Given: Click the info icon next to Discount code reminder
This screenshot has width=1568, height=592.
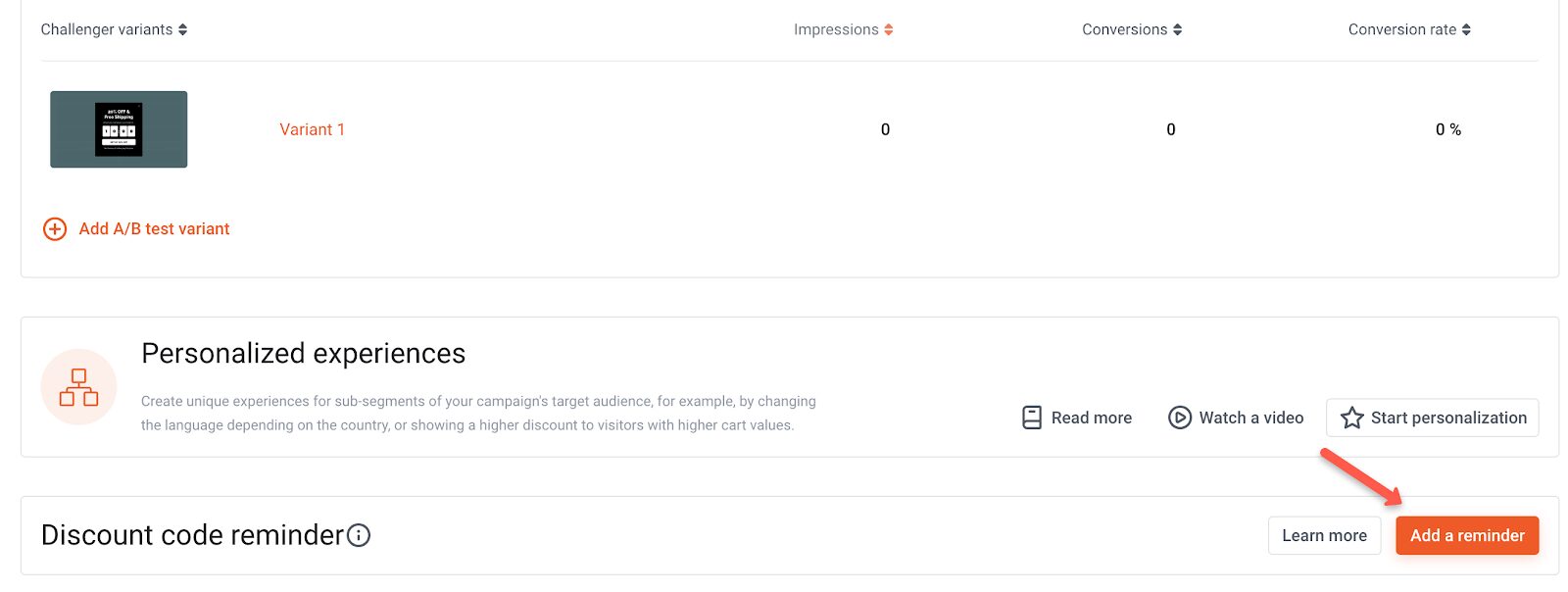Looking at the screenshot, I should pos(359,535).
